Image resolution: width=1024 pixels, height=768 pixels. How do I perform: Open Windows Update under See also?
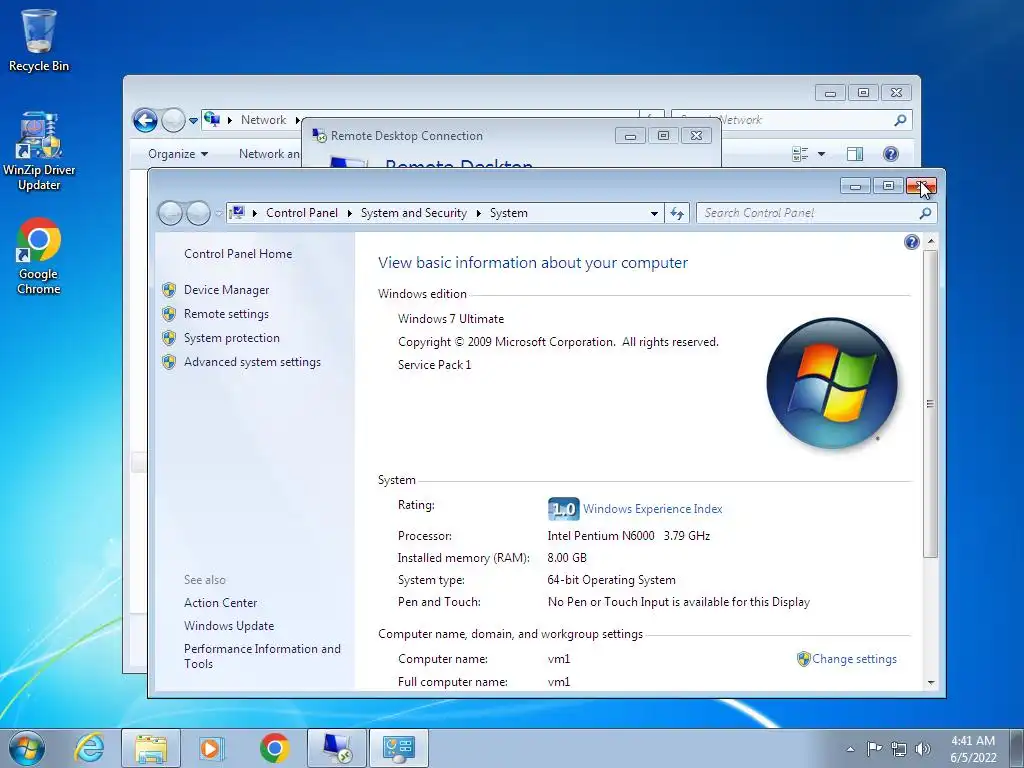pyautogui.click(x=229, y=626)
